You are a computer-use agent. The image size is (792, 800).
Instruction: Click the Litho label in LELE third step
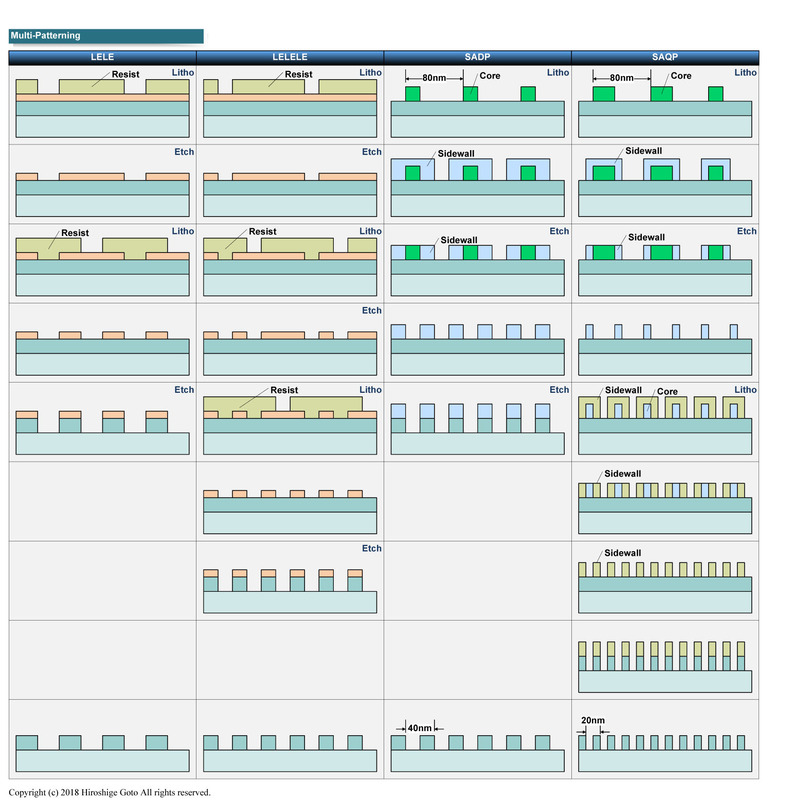click(183, 232)
